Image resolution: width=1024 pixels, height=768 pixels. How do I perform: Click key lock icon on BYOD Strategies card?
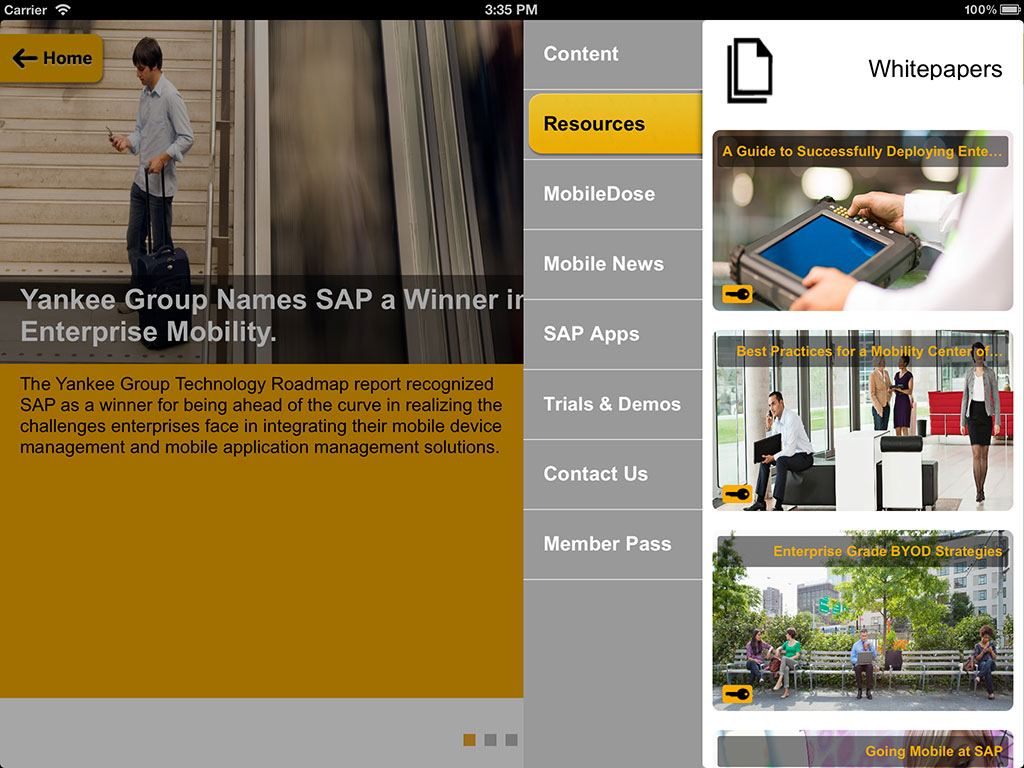tap(737, 694)
